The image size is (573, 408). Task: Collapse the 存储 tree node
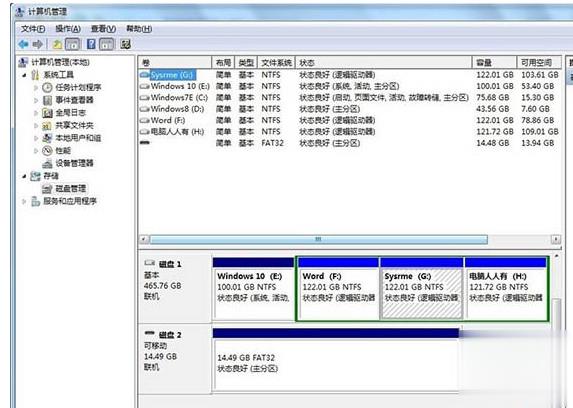pyautogui.click(x=24, y=176)
